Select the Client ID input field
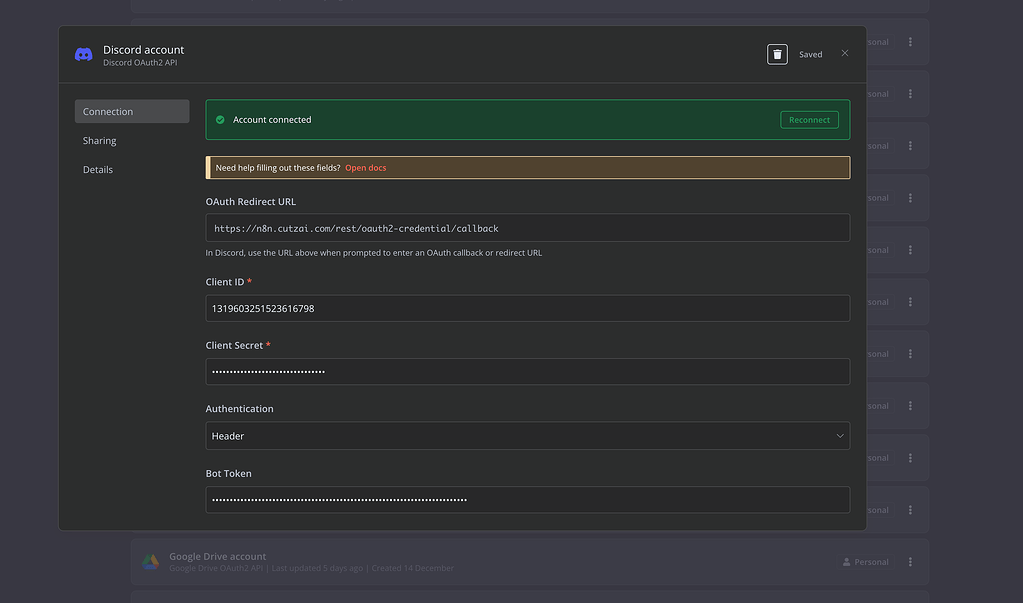1023x603 pixels. [527, 308]
